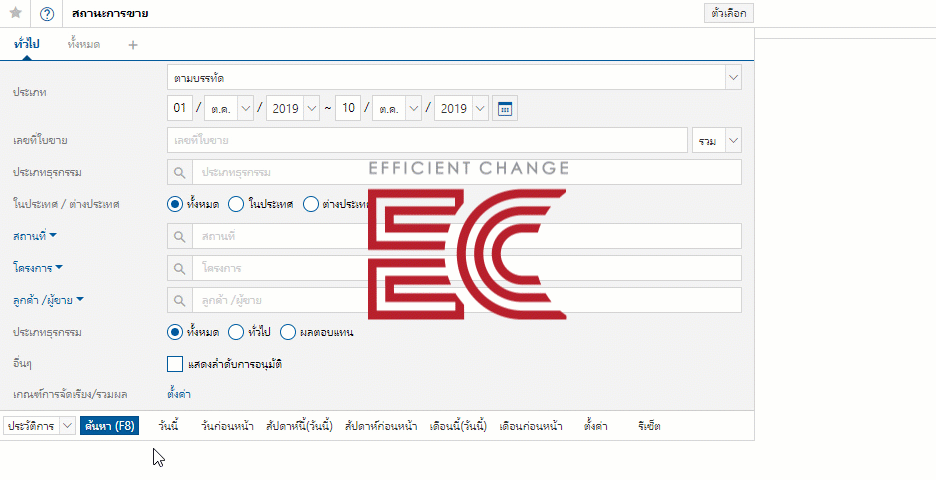Click the สัปดาห์นี้(วันนี้) quick date link
Viewport: 936px width, 480px height.
(299, 426)
